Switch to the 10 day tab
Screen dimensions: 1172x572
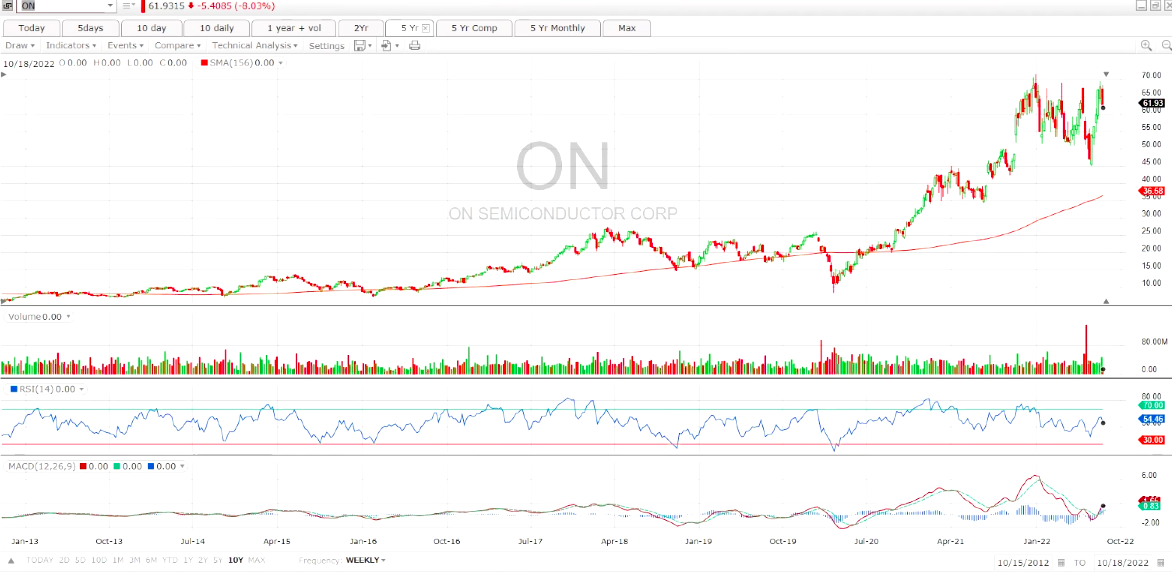(x=150, y=28)
